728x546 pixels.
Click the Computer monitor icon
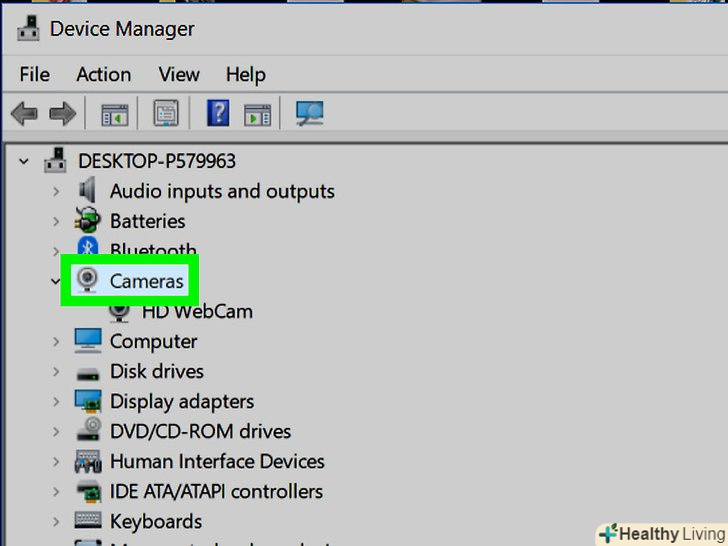click(x=88, y=341)
